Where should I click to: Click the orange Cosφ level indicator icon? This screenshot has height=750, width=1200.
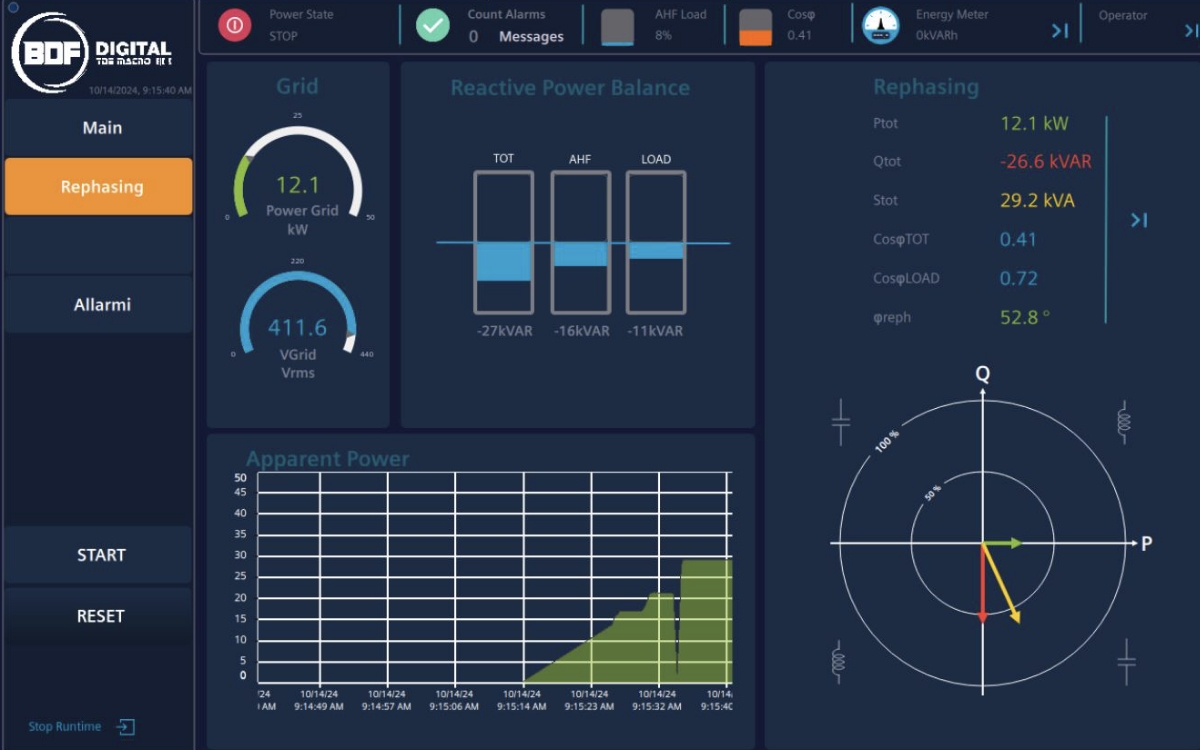point(755,27)
